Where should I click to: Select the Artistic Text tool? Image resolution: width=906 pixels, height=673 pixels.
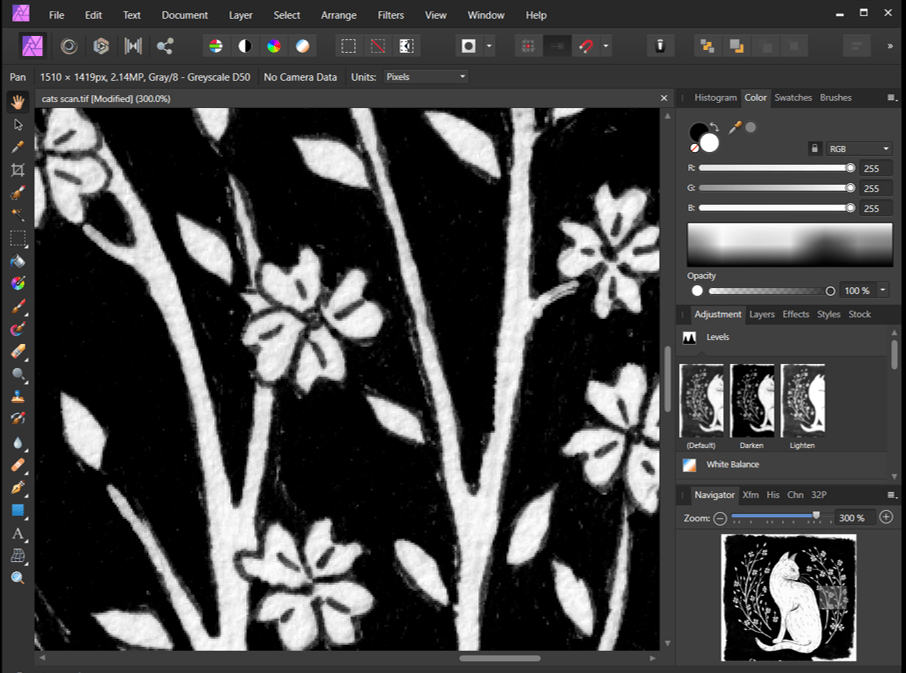[x=18, y=534]
